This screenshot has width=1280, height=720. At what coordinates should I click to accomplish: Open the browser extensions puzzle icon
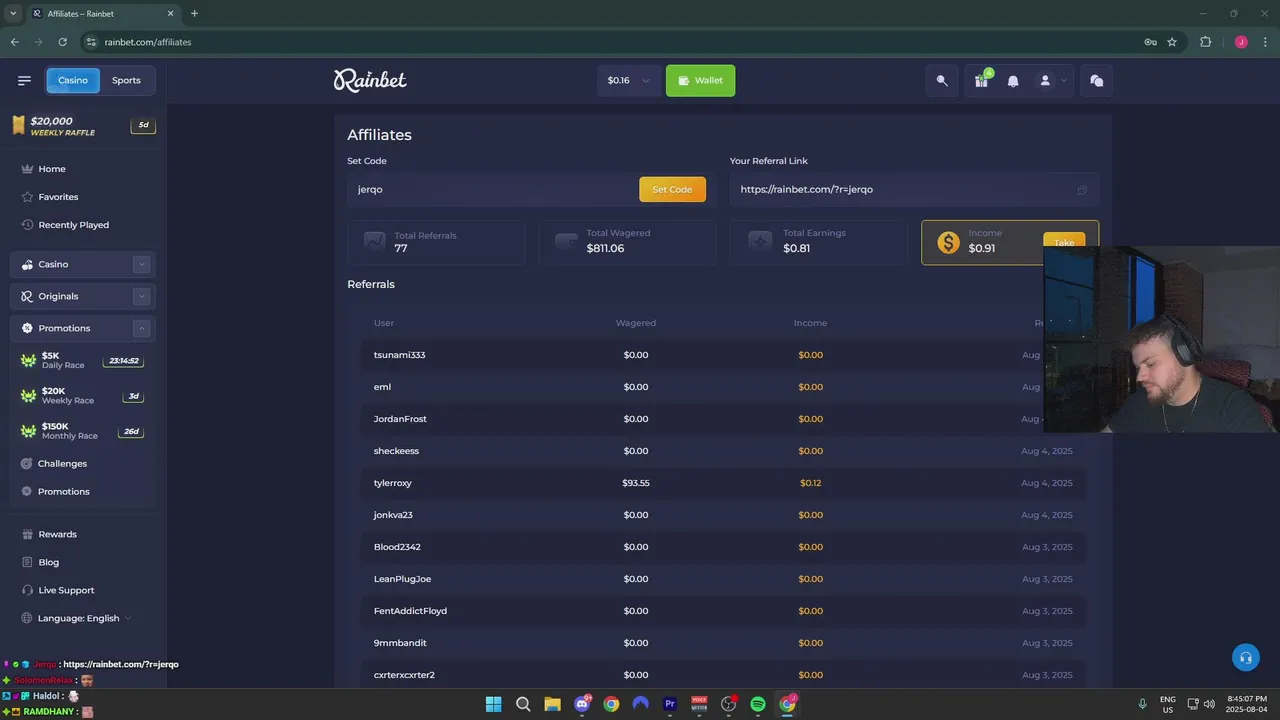click(1205, 42)
